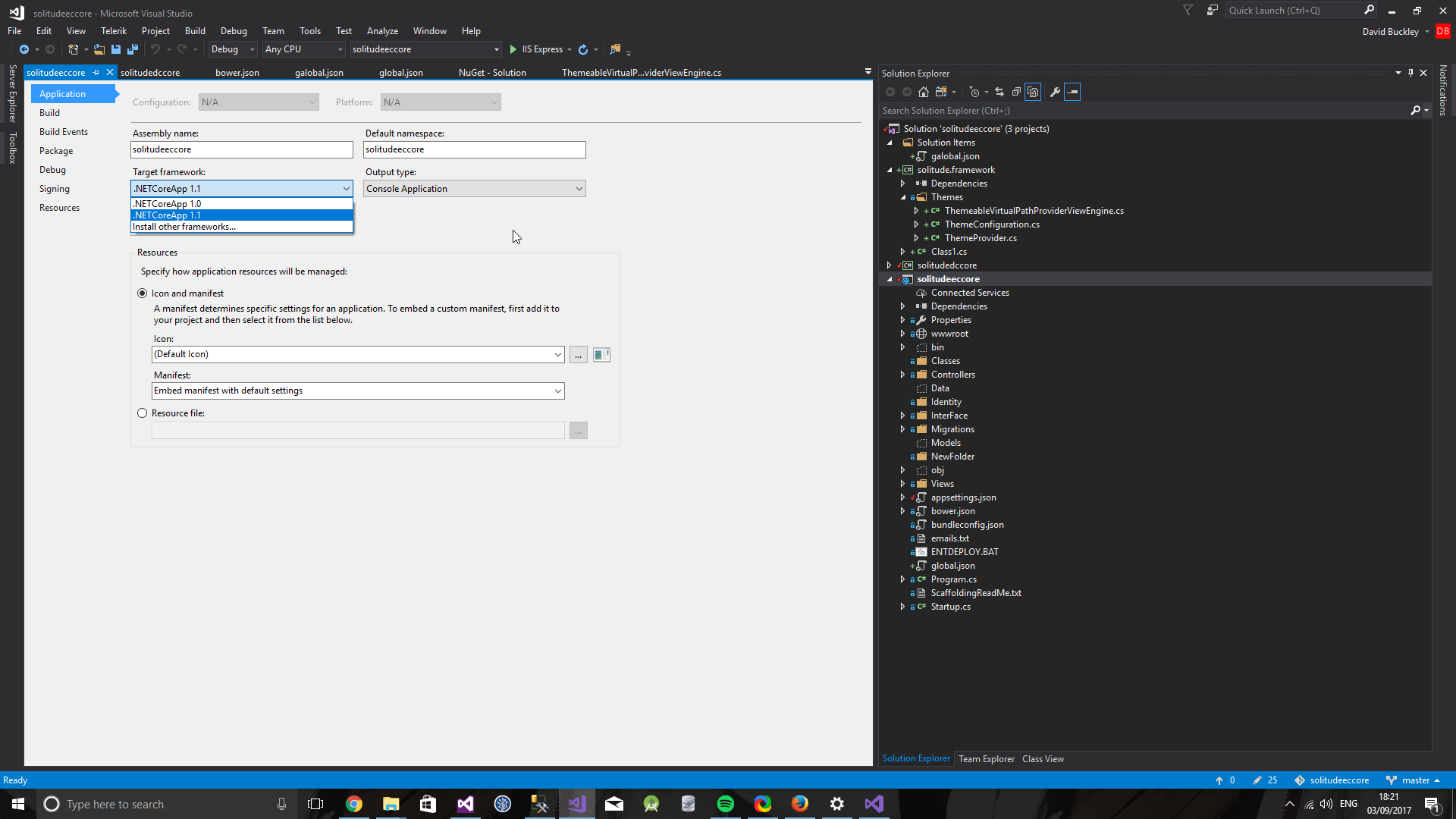The image size is (1456, 819).
Task: Select the Icon and manifest radio button
Action: click(x=143, y=293)
